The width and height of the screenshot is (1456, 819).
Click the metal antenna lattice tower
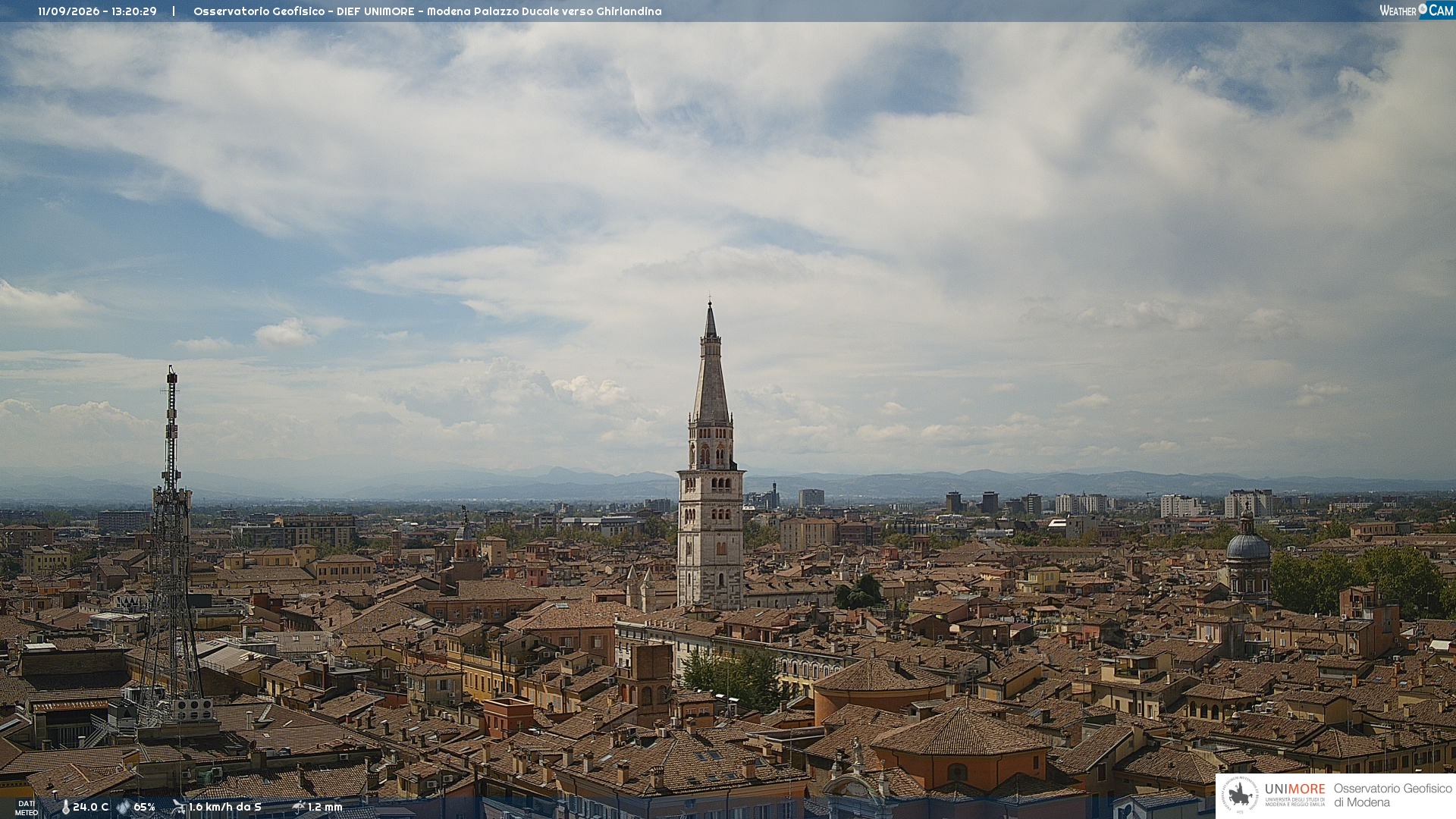(x=171, y=546)
